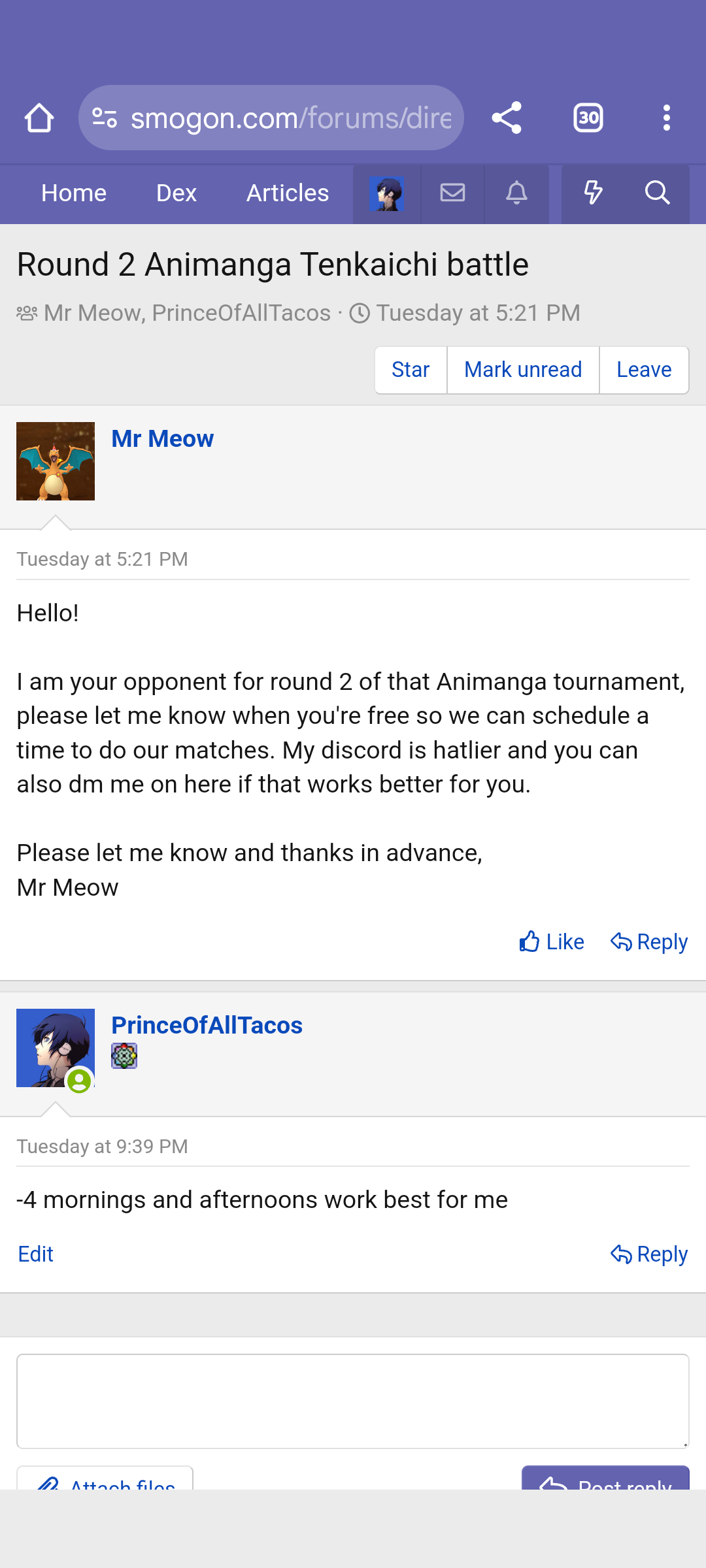
Task: Open the site info icon in address bar
Action: 105,118
